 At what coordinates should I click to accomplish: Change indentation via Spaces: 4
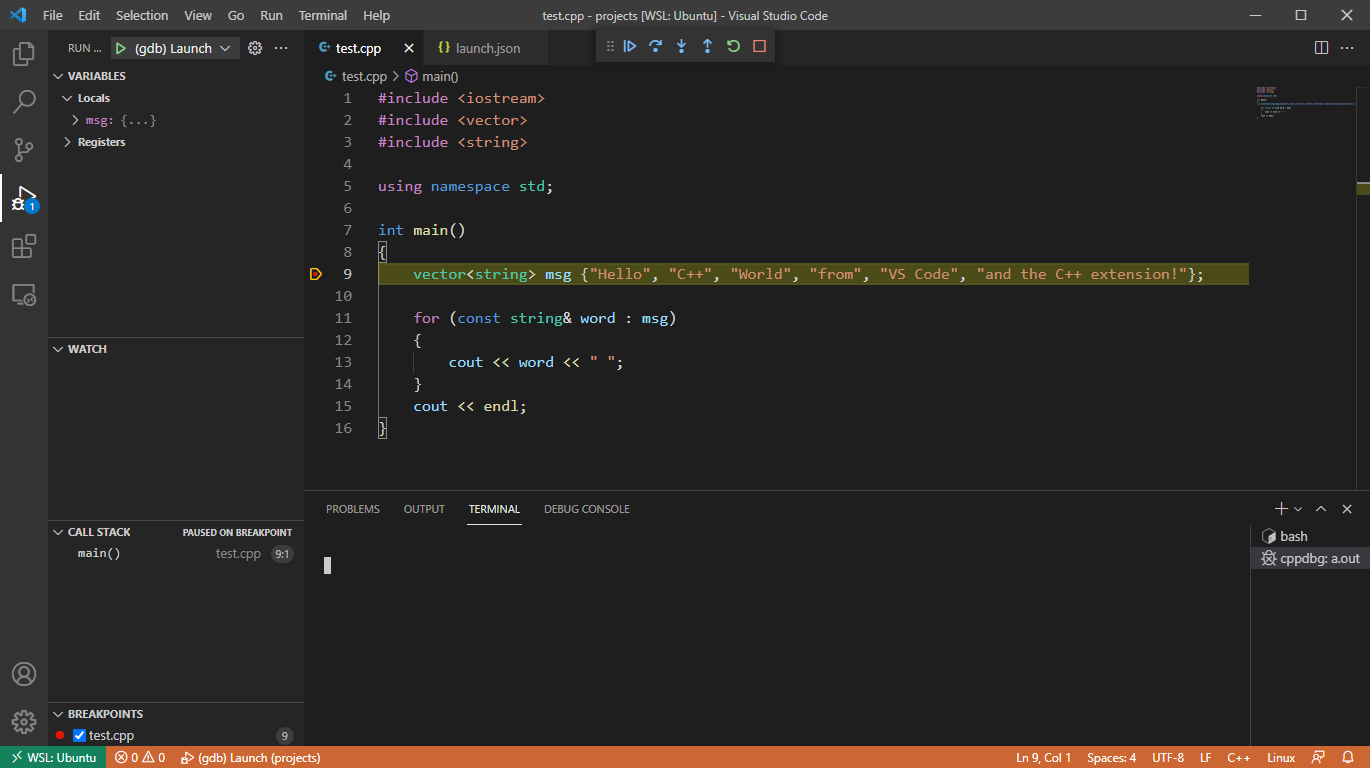[x=1112, y=757]
